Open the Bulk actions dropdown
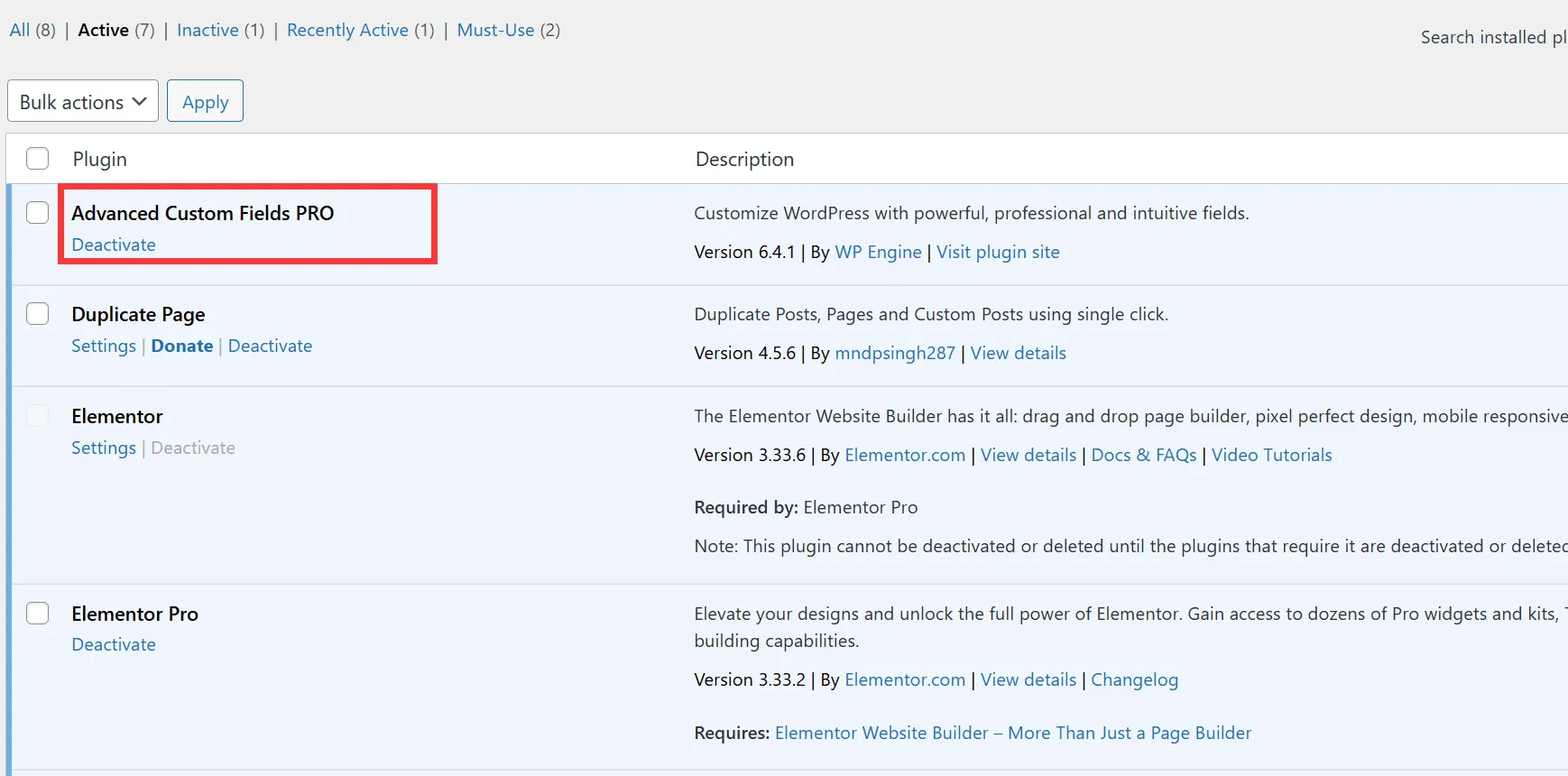The image size is (1568, 776). pos(83,101)
